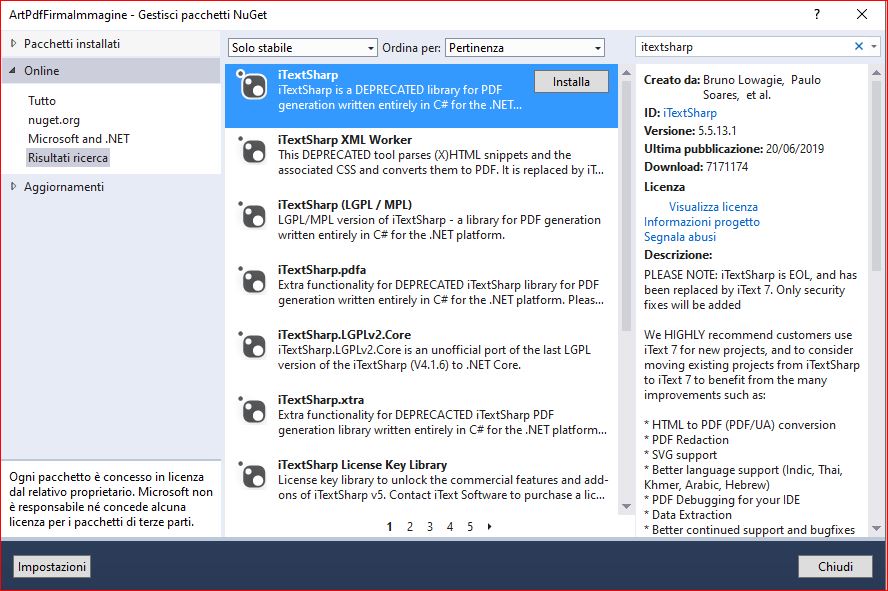Go to results page 3

pos(430,527)
